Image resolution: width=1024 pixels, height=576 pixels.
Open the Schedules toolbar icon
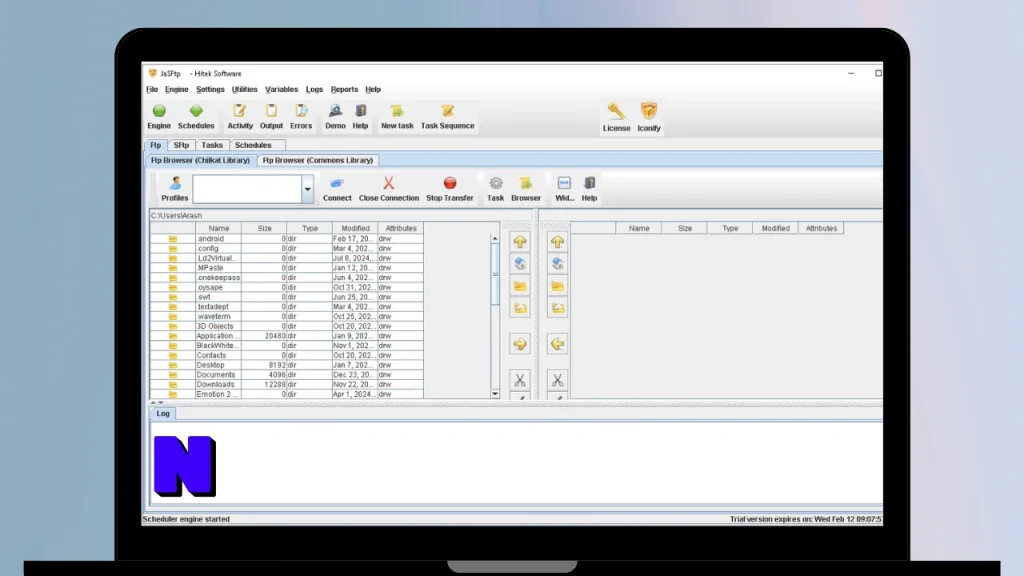click(196, 111)
